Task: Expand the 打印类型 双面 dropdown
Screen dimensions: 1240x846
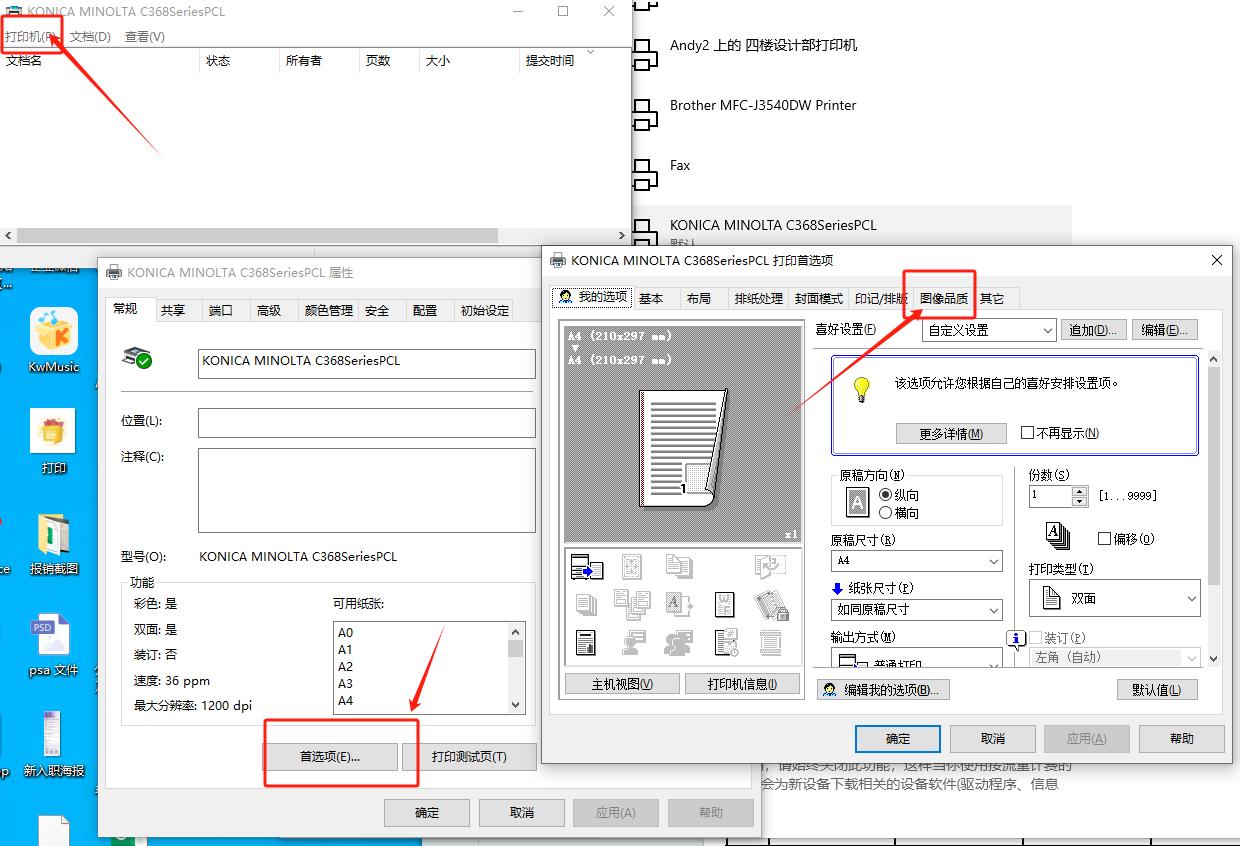Action: pyautogui.click(x=1114, y=598)
